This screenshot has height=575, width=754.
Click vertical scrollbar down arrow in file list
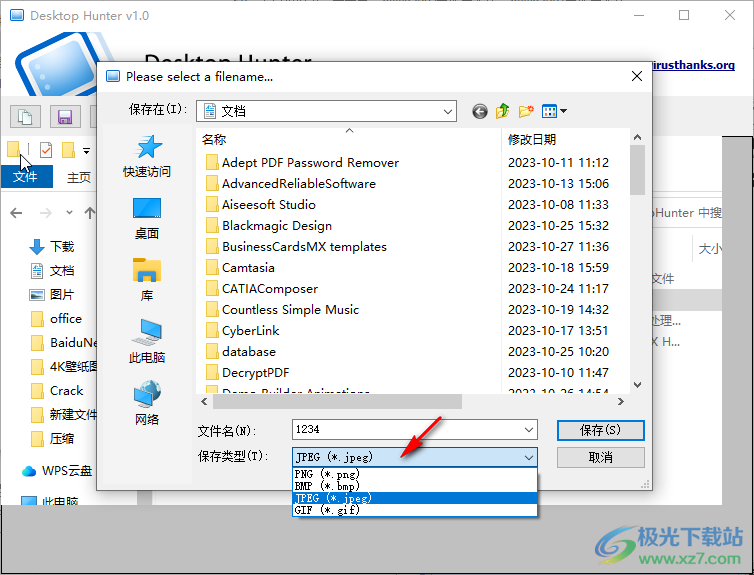[638, 385]
